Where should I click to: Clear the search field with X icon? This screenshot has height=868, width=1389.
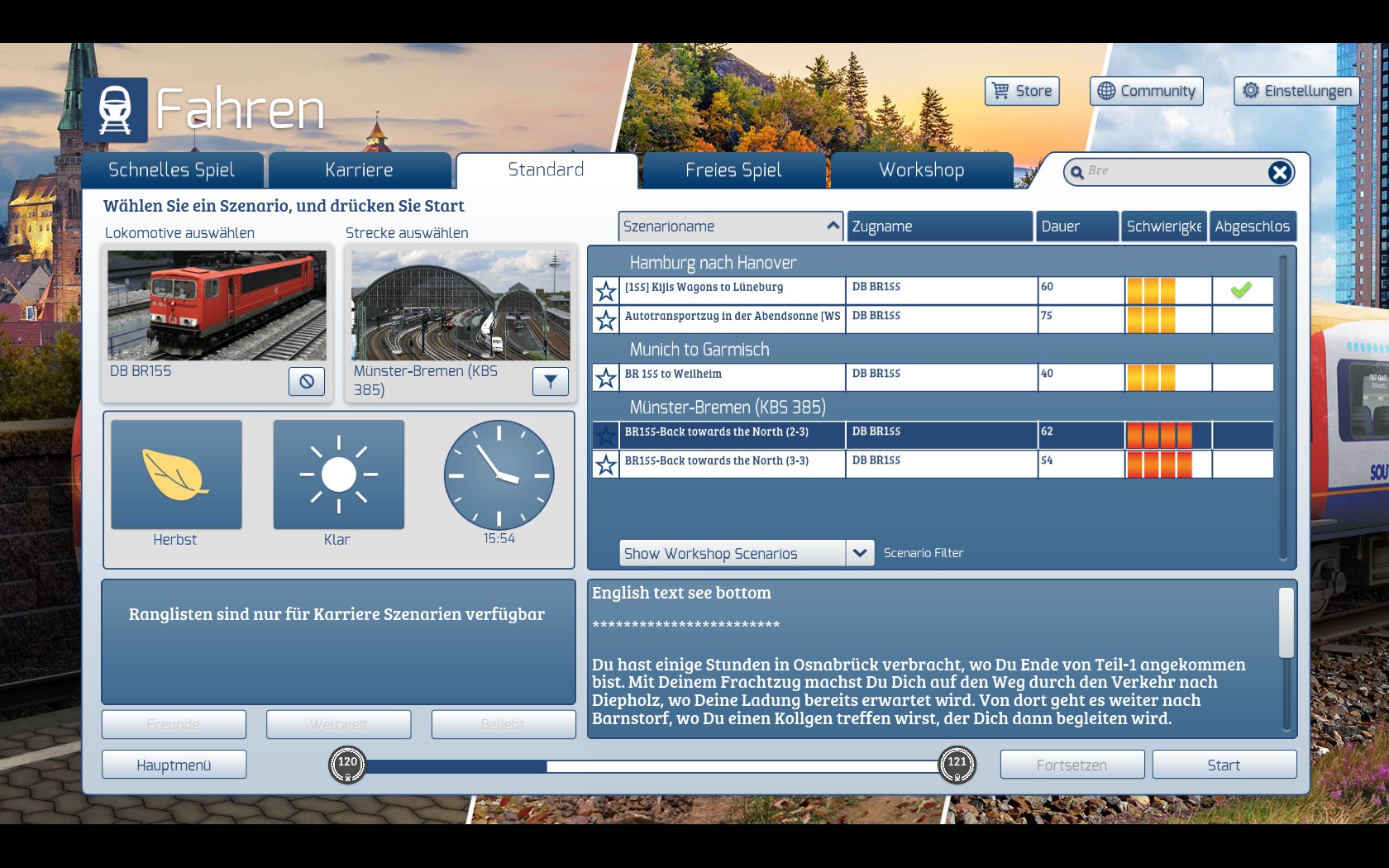tap(1279, 172)
